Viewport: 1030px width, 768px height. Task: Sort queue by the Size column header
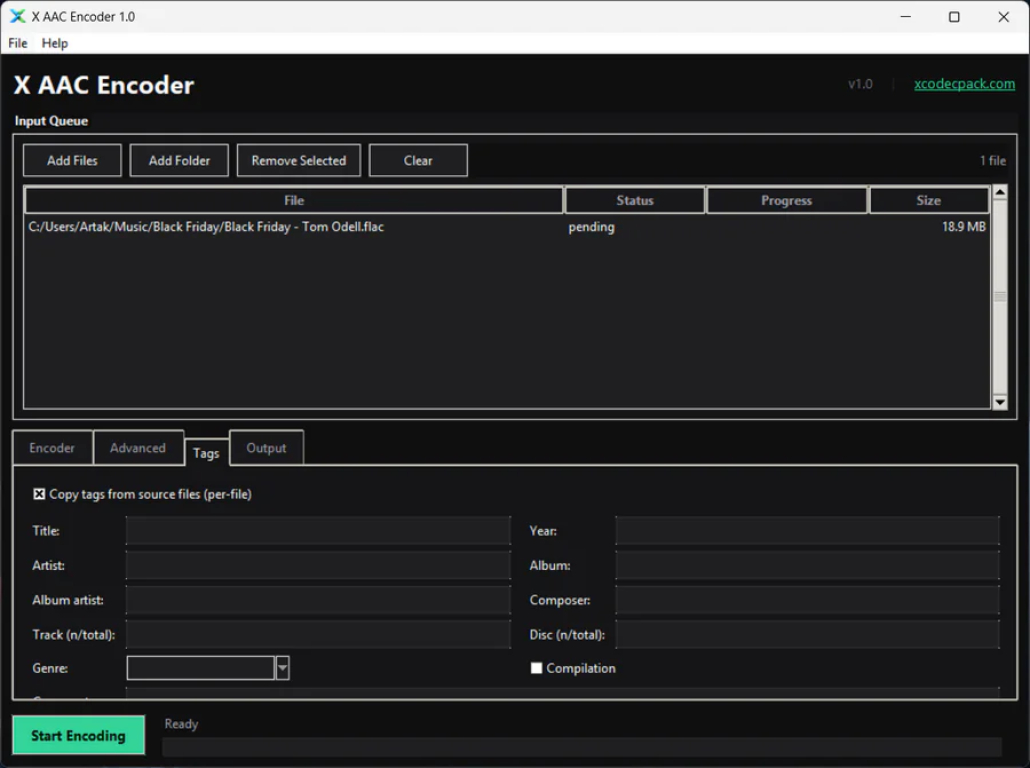pyautogui.click(x=928, y=200)
